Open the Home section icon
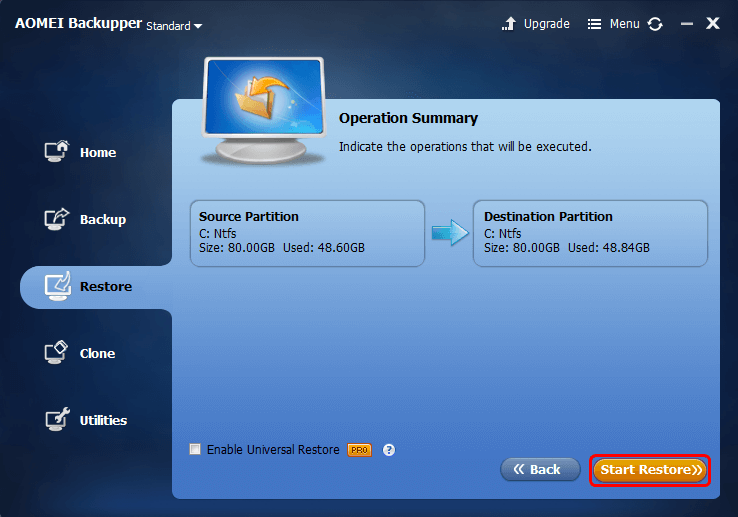The image size is (738, 517). click(x=57, y=151)
